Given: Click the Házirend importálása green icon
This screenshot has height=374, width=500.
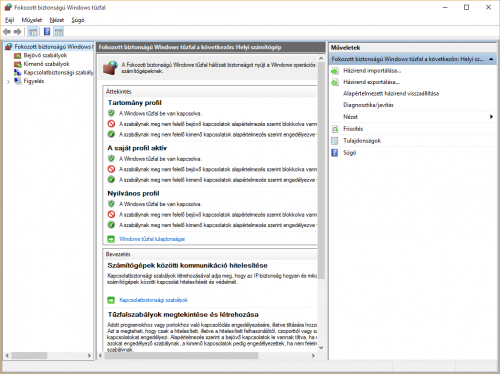Looking at the screenshot, I should point(335,71).
